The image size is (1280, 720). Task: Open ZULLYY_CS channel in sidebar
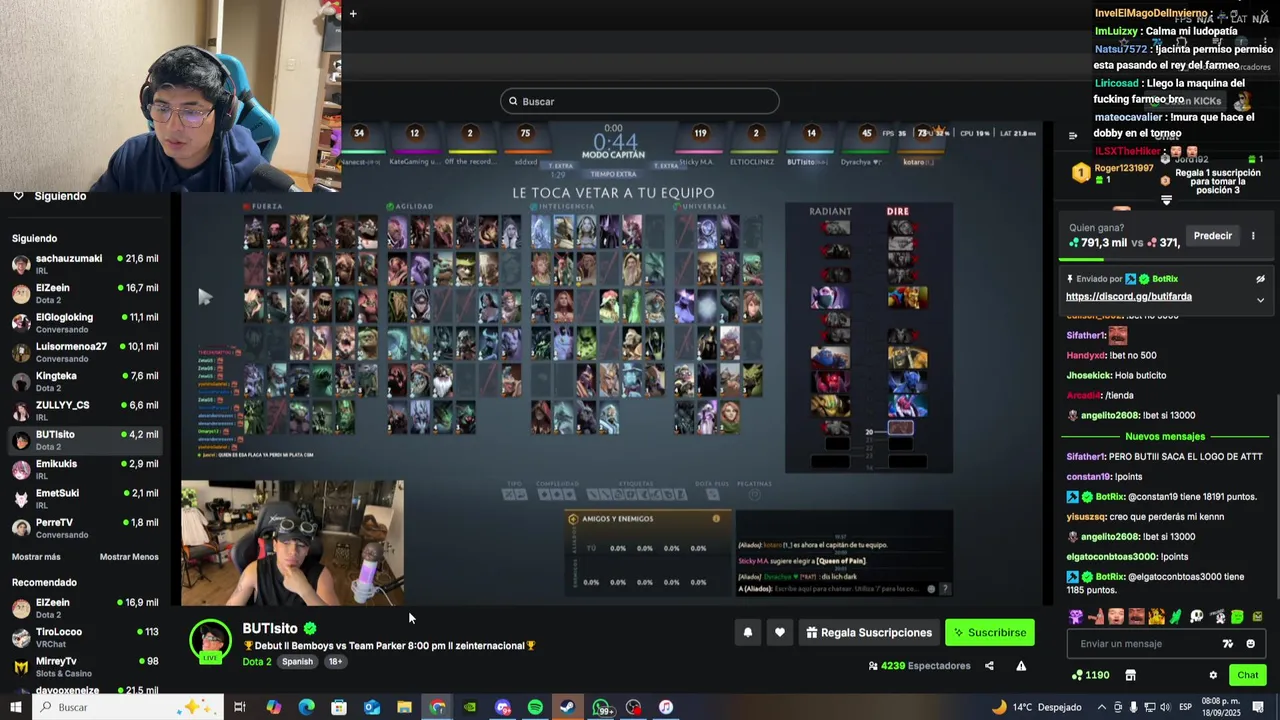pos(84,411)
